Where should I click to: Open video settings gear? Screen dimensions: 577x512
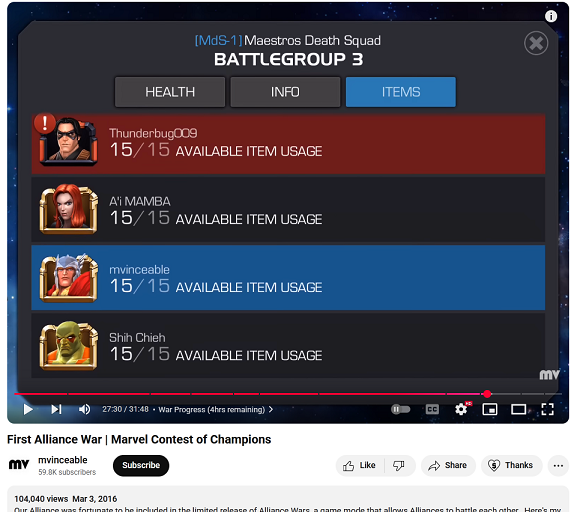pyautogui.click(x=461, y=409)
